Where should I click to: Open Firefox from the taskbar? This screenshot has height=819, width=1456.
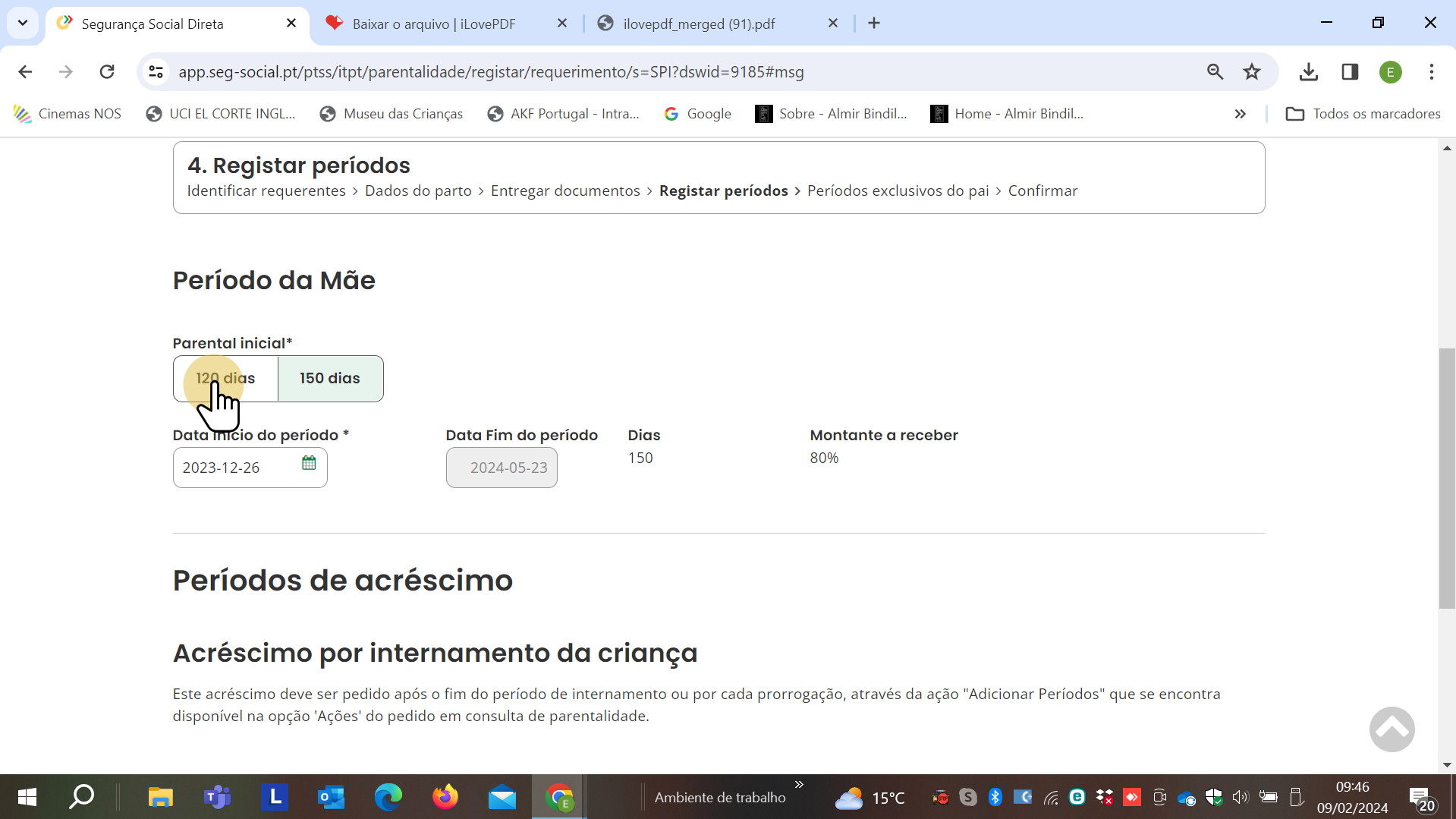tap(445, 797)
